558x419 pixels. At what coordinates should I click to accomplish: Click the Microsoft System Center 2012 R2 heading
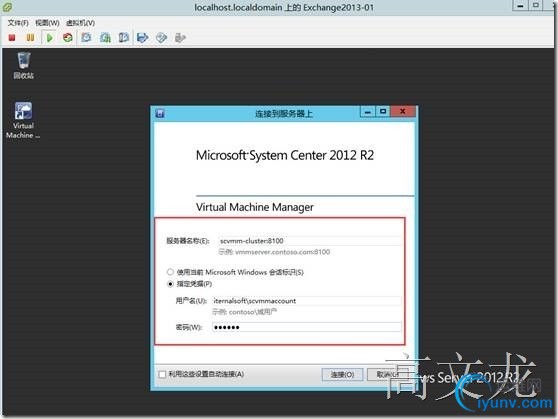click(285, 155)
